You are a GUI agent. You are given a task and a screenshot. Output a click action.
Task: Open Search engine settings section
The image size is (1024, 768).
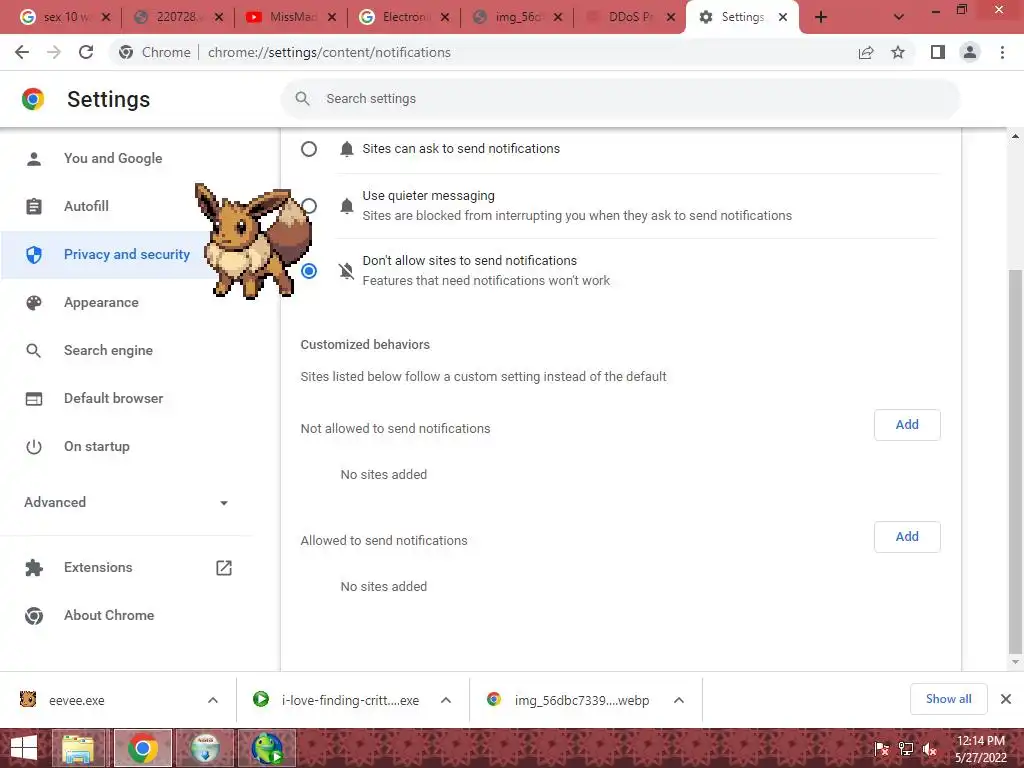click(x=108, y=351)
